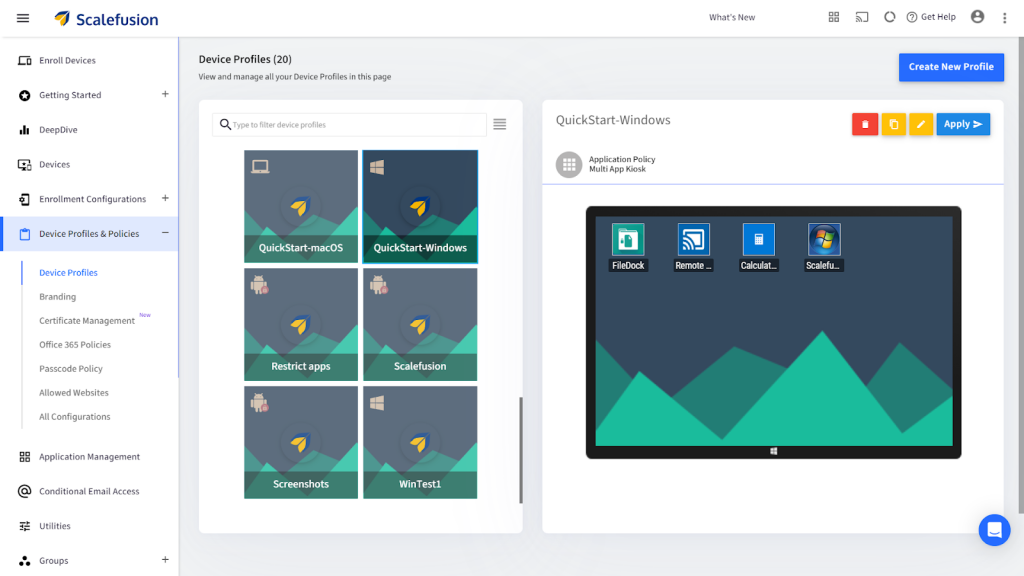Viewport: 1024px width, 576px height.
Task: Select the Screenshots profile card
Action: point(301,443)
